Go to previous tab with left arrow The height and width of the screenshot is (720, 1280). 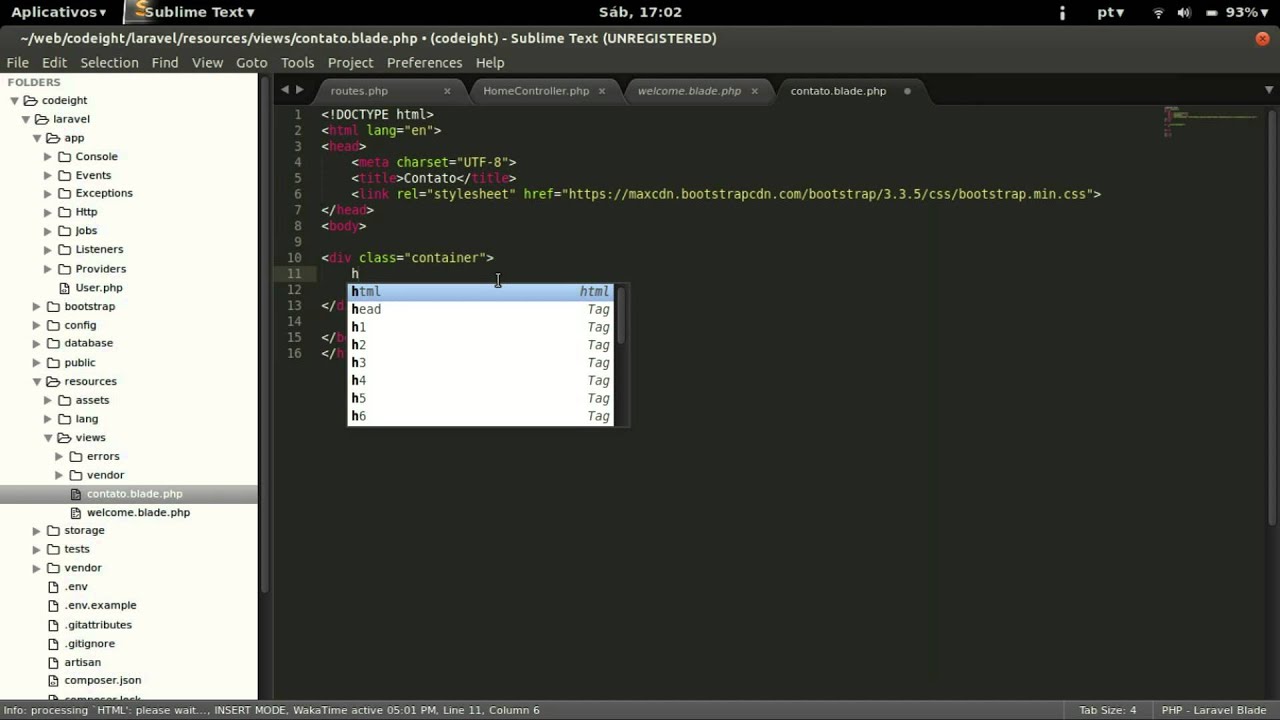click(x=284, y=90)
